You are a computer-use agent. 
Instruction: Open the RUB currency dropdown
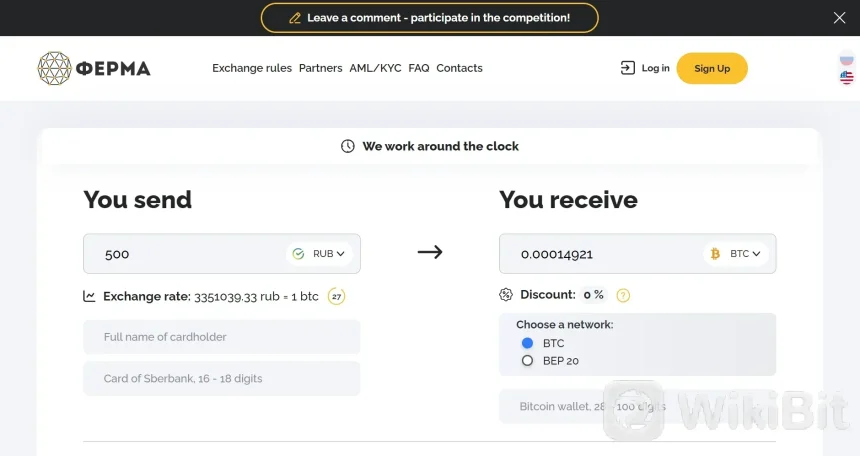click(329, 254)
